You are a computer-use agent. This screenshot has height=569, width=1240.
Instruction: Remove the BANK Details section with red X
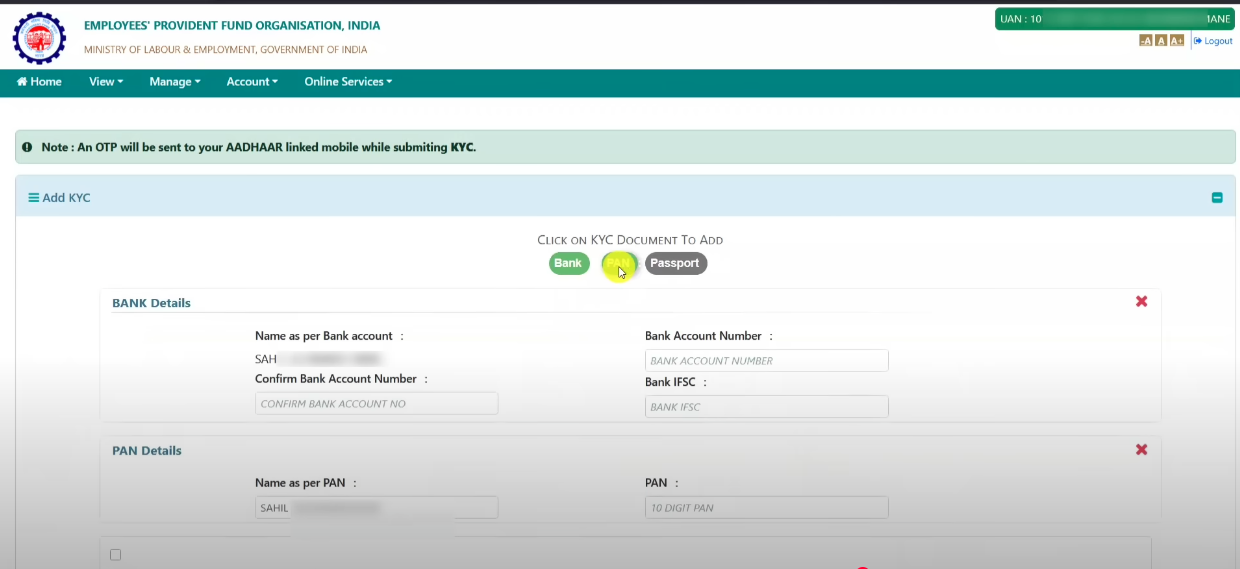click(1141, 302)
